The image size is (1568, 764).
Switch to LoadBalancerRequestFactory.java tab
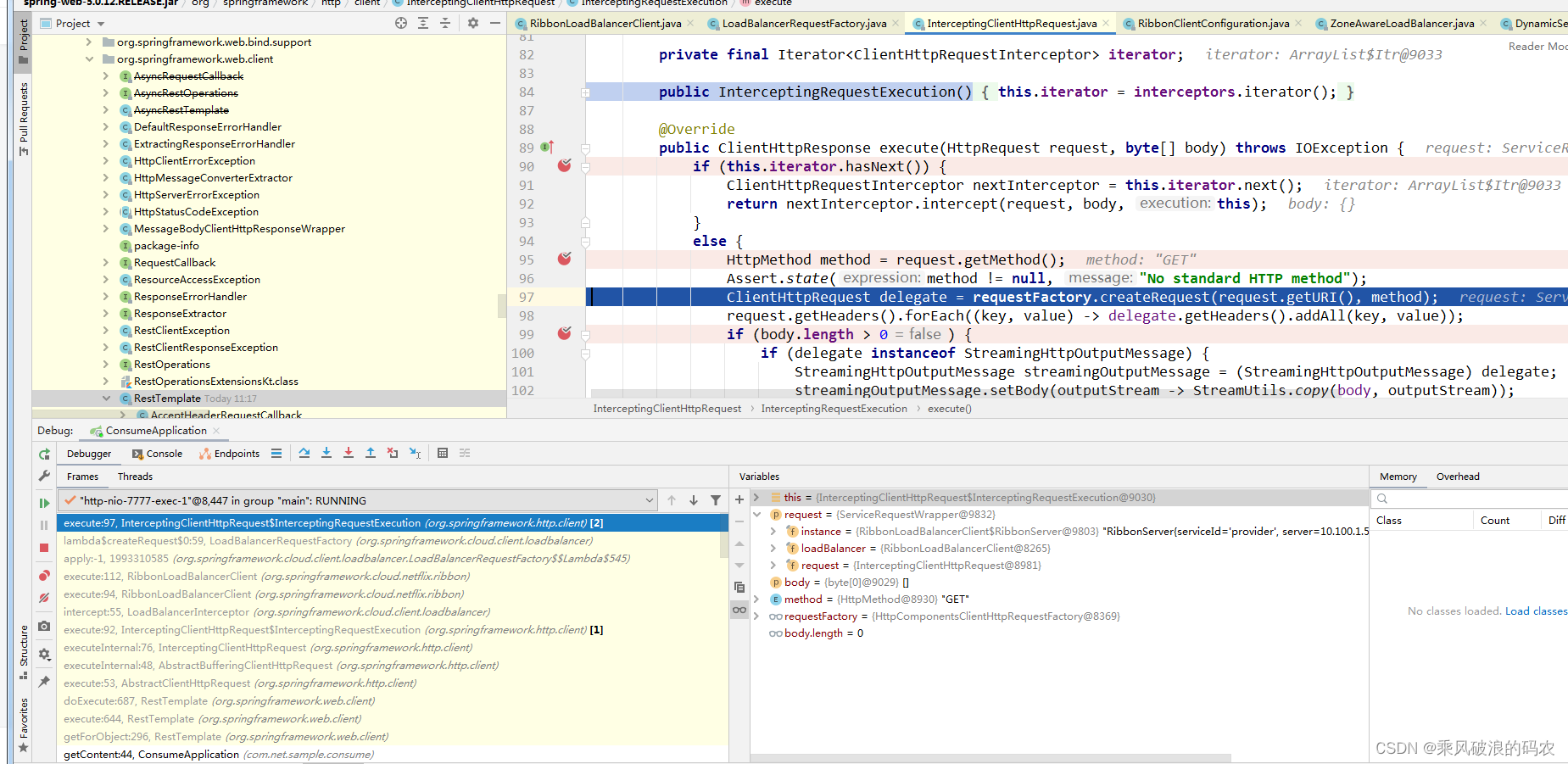803,24
